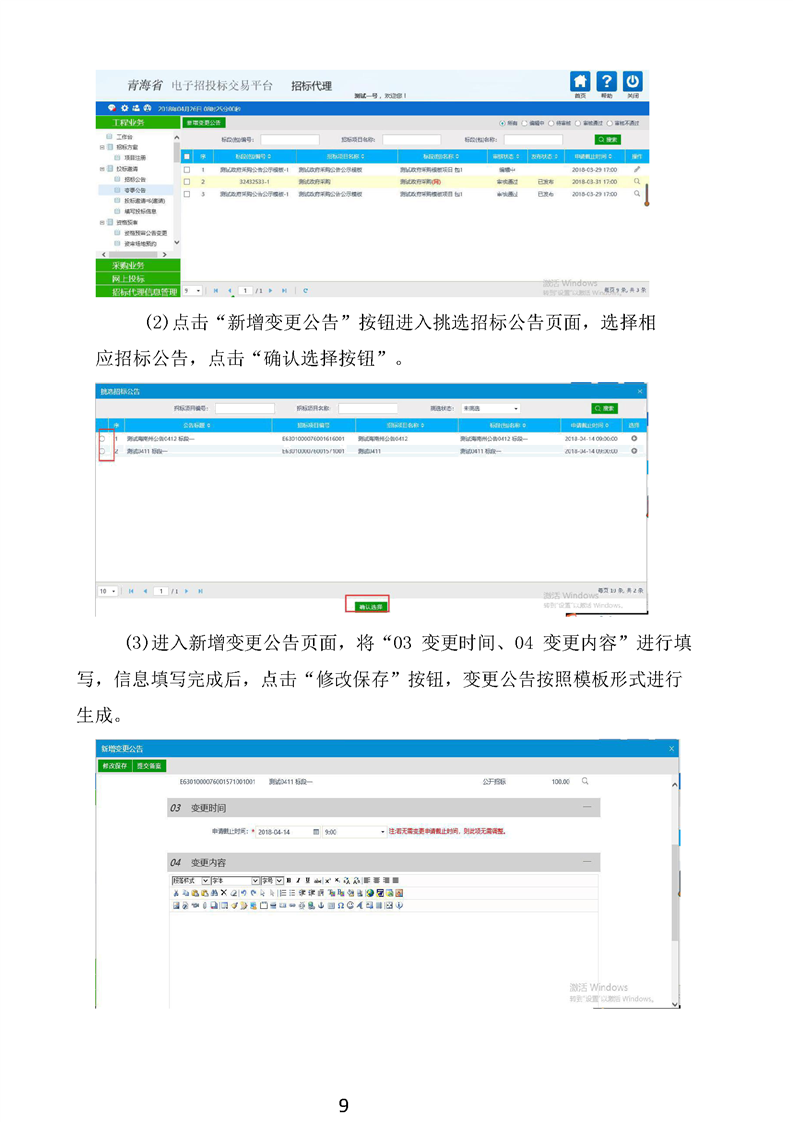The width and height of the screenshot is (793, 1122).
Task: Click the 修改保存 button
Action: click(x=113, y=765)
